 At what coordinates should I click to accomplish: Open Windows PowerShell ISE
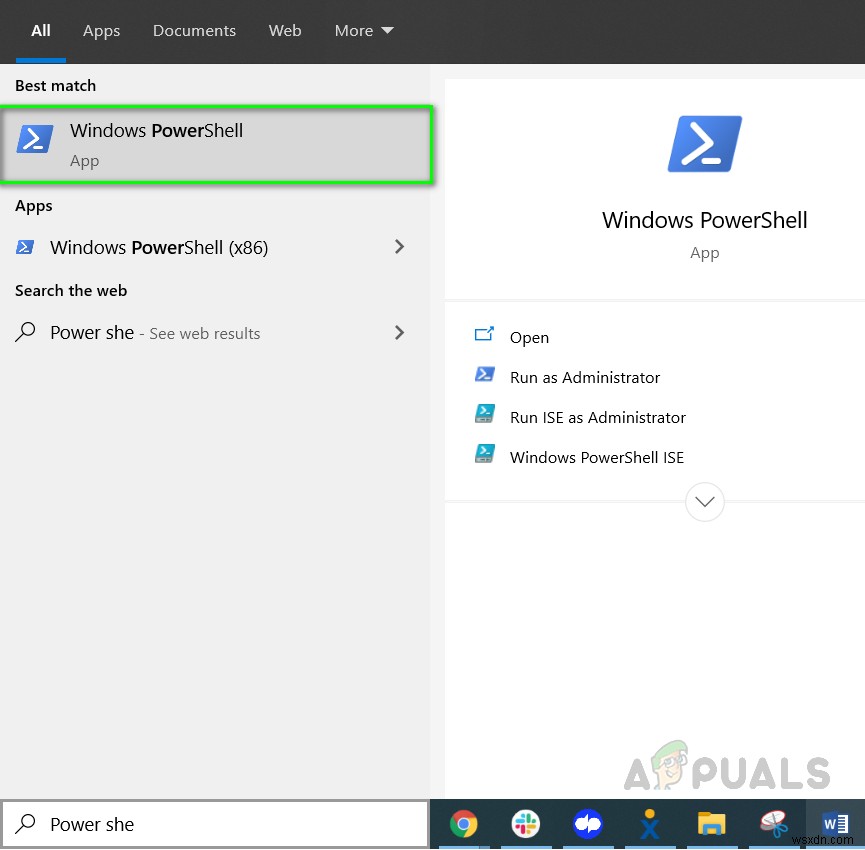tap(596, 457)
